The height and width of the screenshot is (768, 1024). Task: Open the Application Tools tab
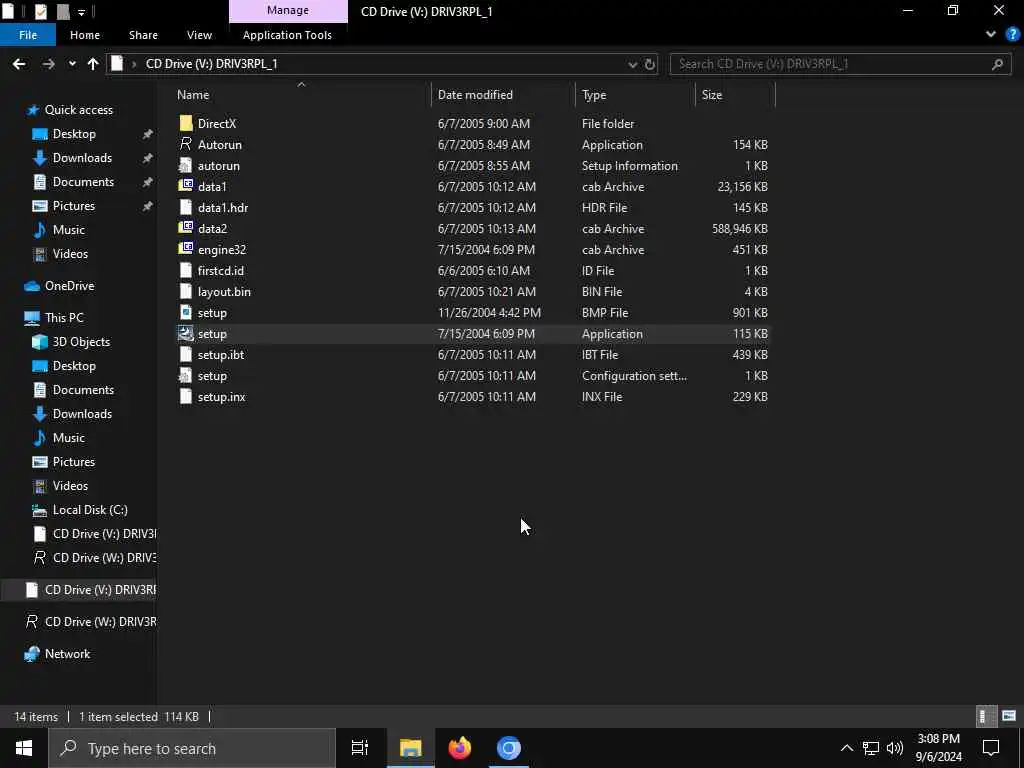click(287, 35)
